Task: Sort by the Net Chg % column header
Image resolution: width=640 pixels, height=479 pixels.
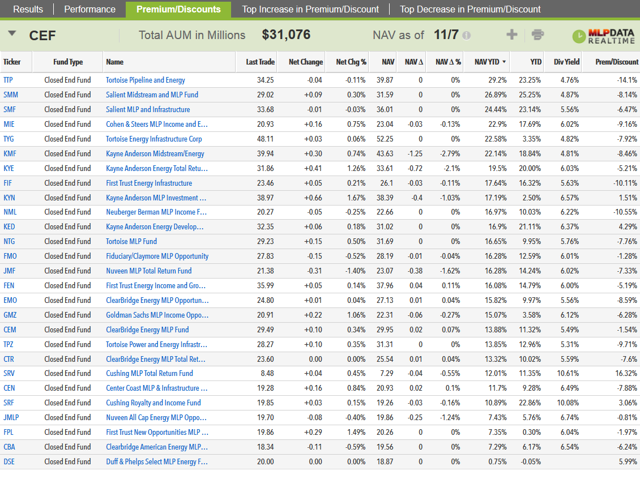Action: click(x=351, y=62)
